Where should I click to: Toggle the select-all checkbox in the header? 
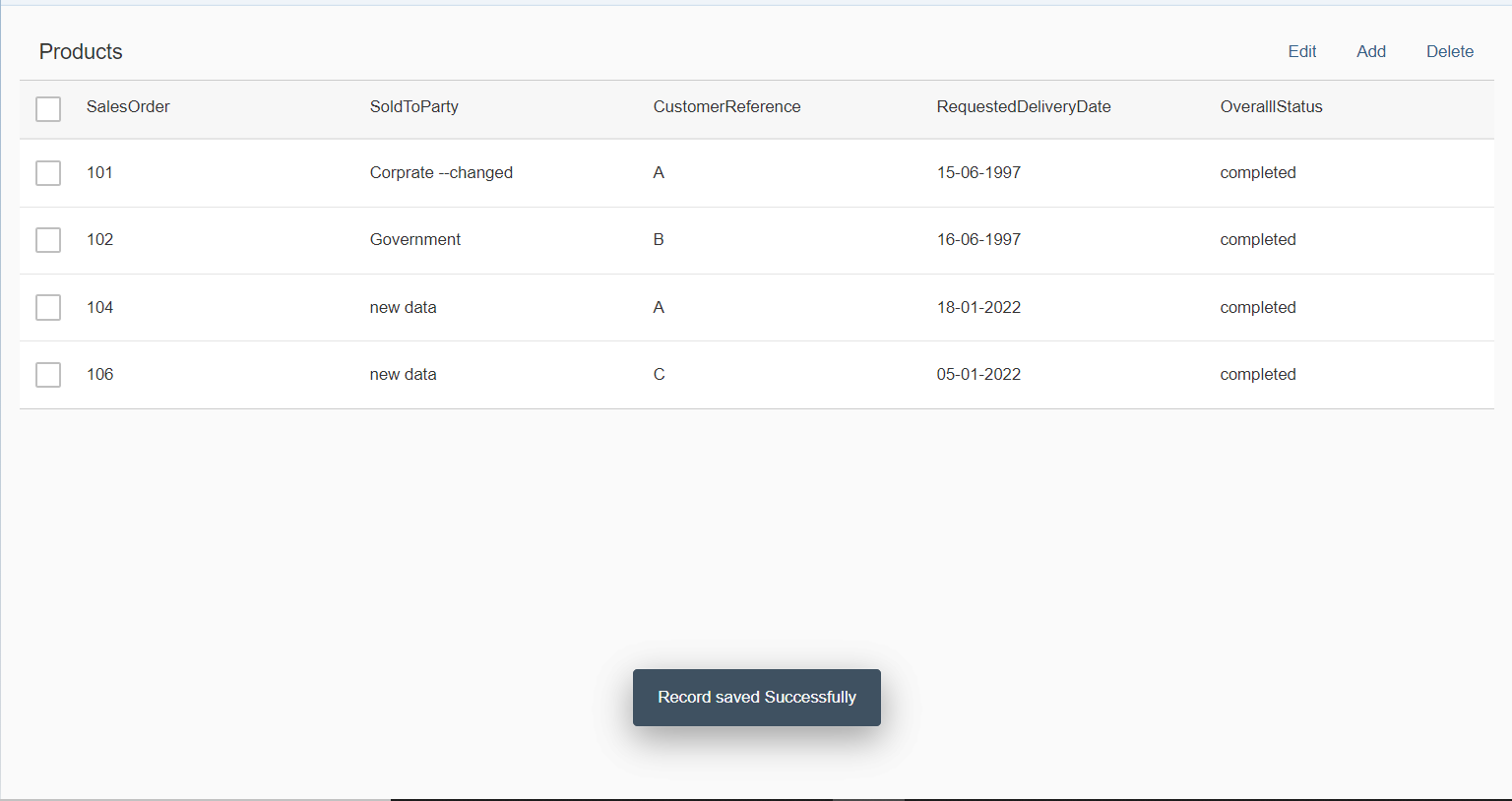tap(48, 108)
